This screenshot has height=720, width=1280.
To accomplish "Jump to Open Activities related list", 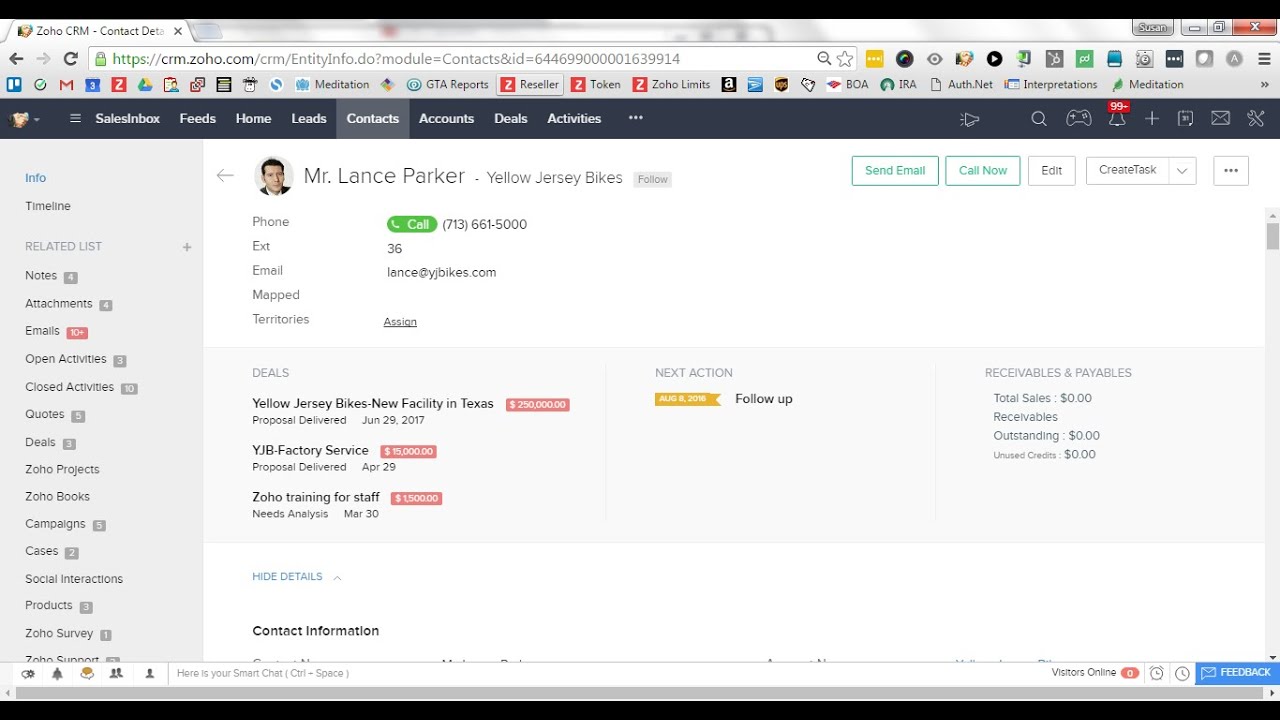I will pos(66,359).
